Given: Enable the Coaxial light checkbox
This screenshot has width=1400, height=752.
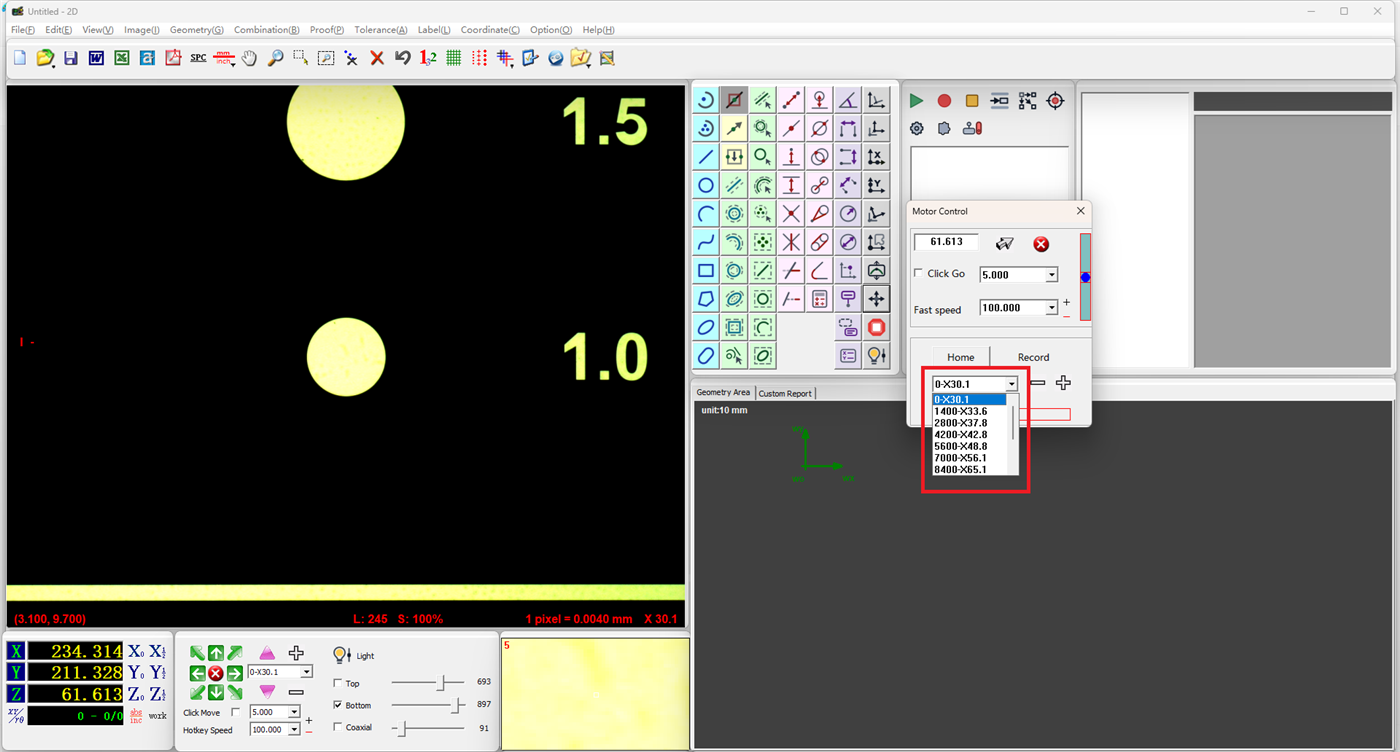Looking at the screenshot, I should click(337, 727).
